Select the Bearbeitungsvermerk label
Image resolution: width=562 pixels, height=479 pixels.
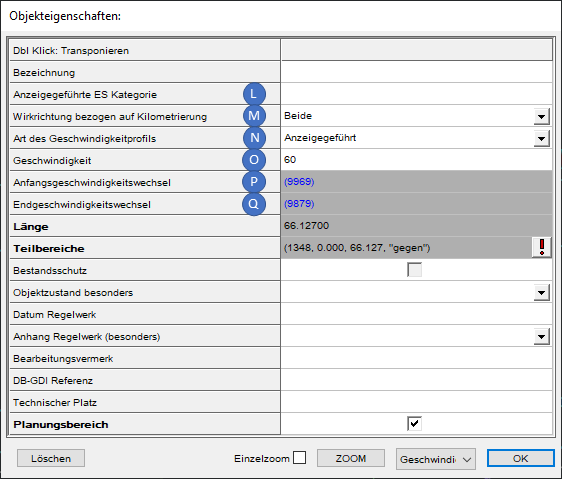(x=63, y=359)
